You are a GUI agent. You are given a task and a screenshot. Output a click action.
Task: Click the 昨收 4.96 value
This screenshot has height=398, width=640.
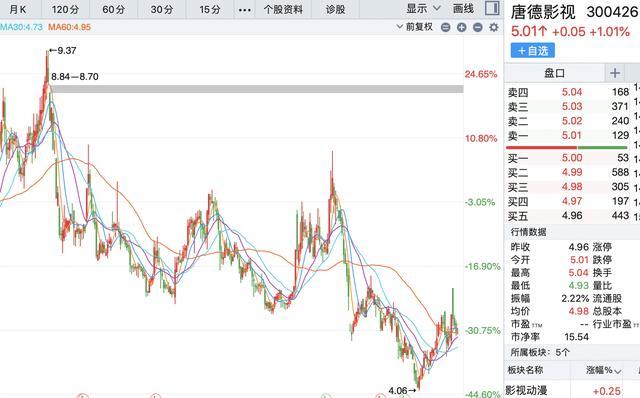click(x=579, y=247)
